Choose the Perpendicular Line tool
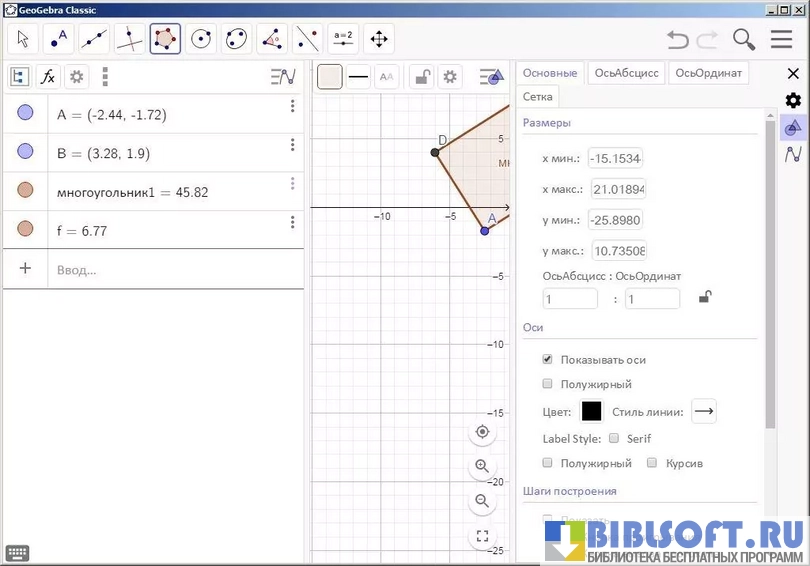 pyautogui.click(x=130, y=39)
